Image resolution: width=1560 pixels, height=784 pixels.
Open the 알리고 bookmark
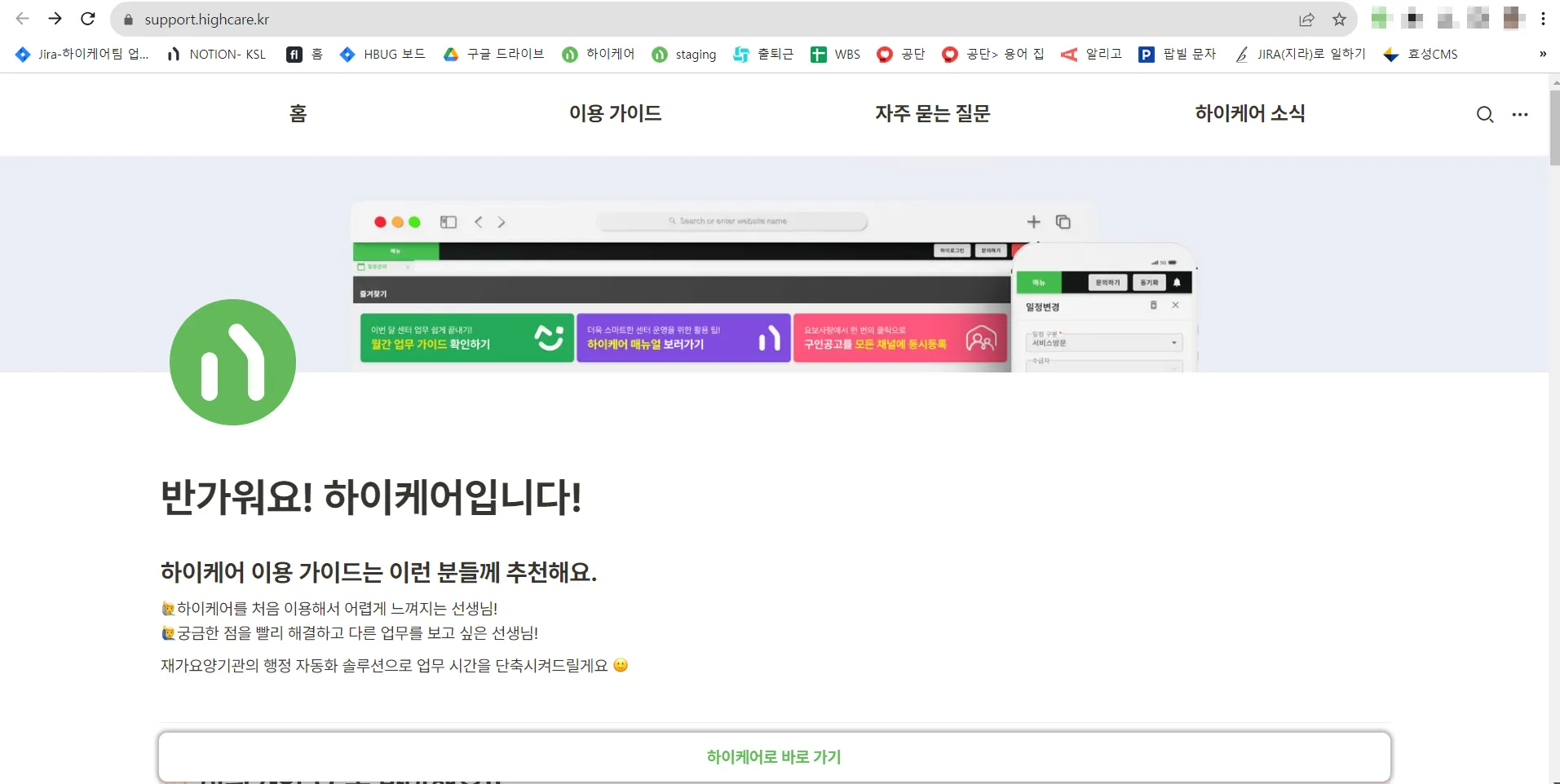(1091, 54)
